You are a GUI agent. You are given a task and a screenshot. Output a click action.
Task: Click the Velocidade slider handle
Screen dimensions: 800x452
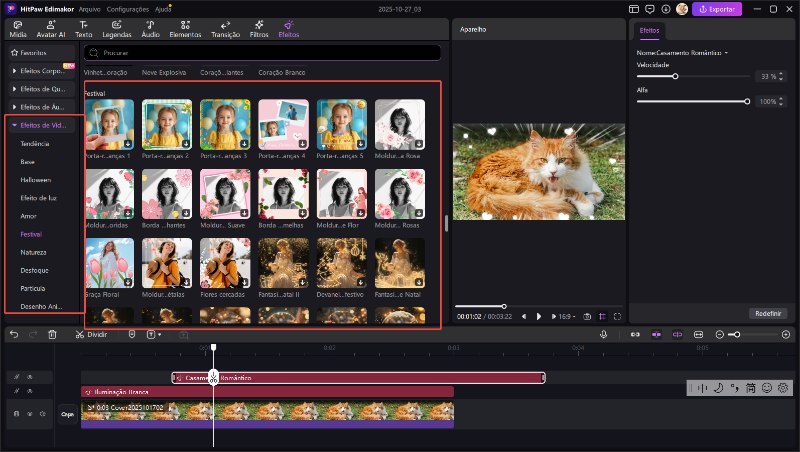click(x=675, y=76)
